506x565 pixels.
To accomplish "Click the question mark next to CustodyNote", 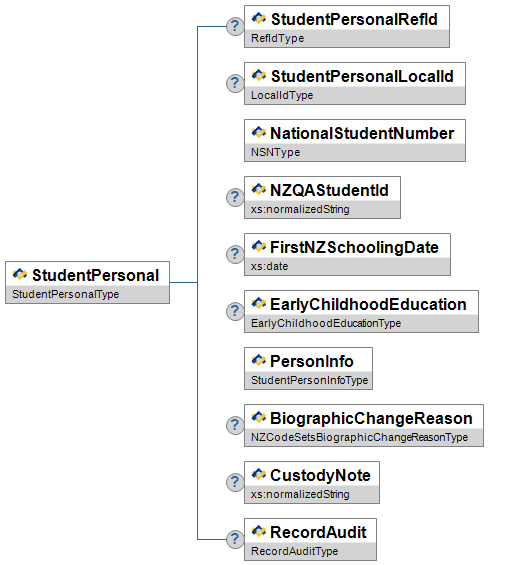I will coord(235,482).
